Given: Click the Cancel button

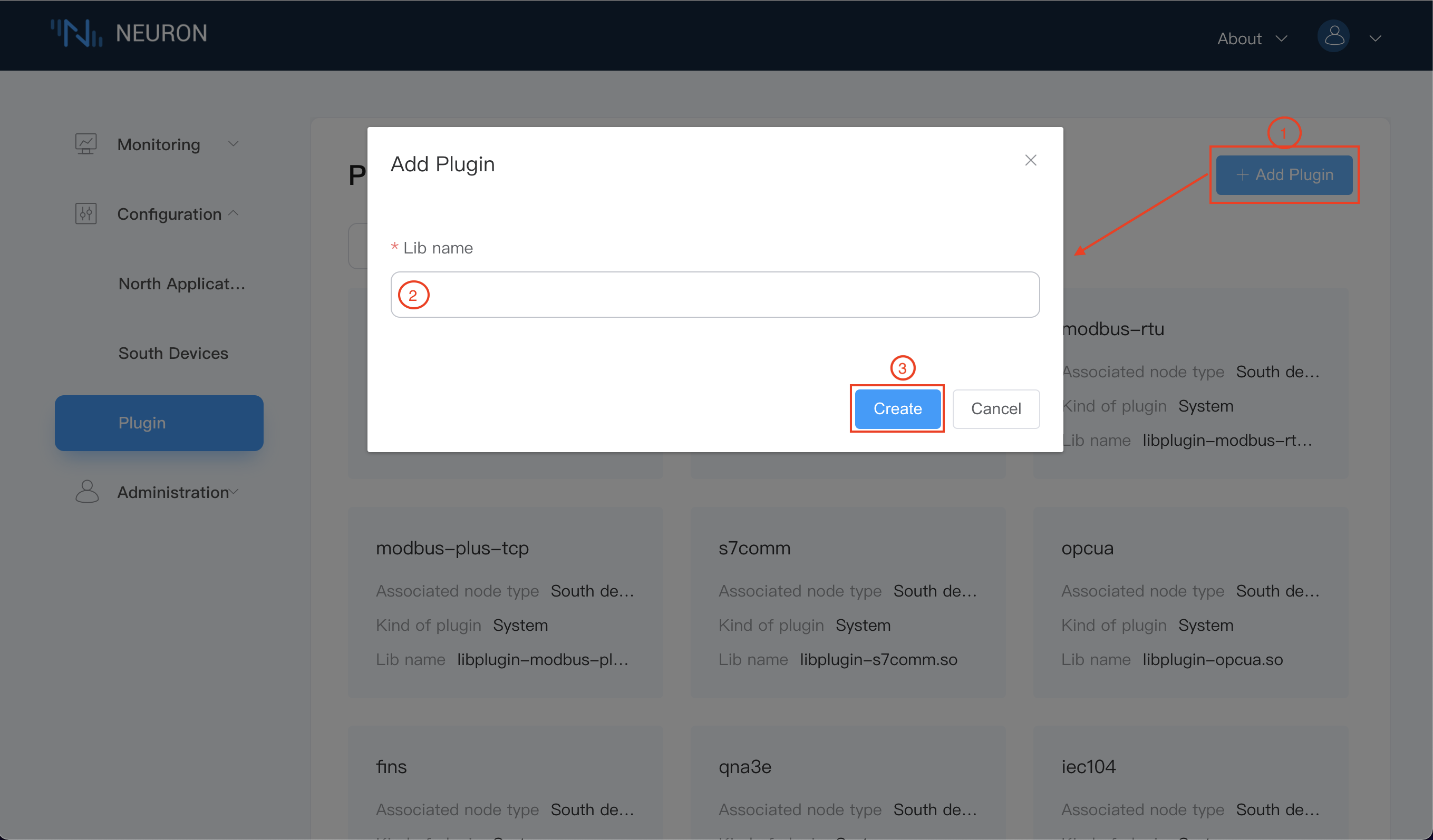Looking at the screenshot, I should (996, 408).
